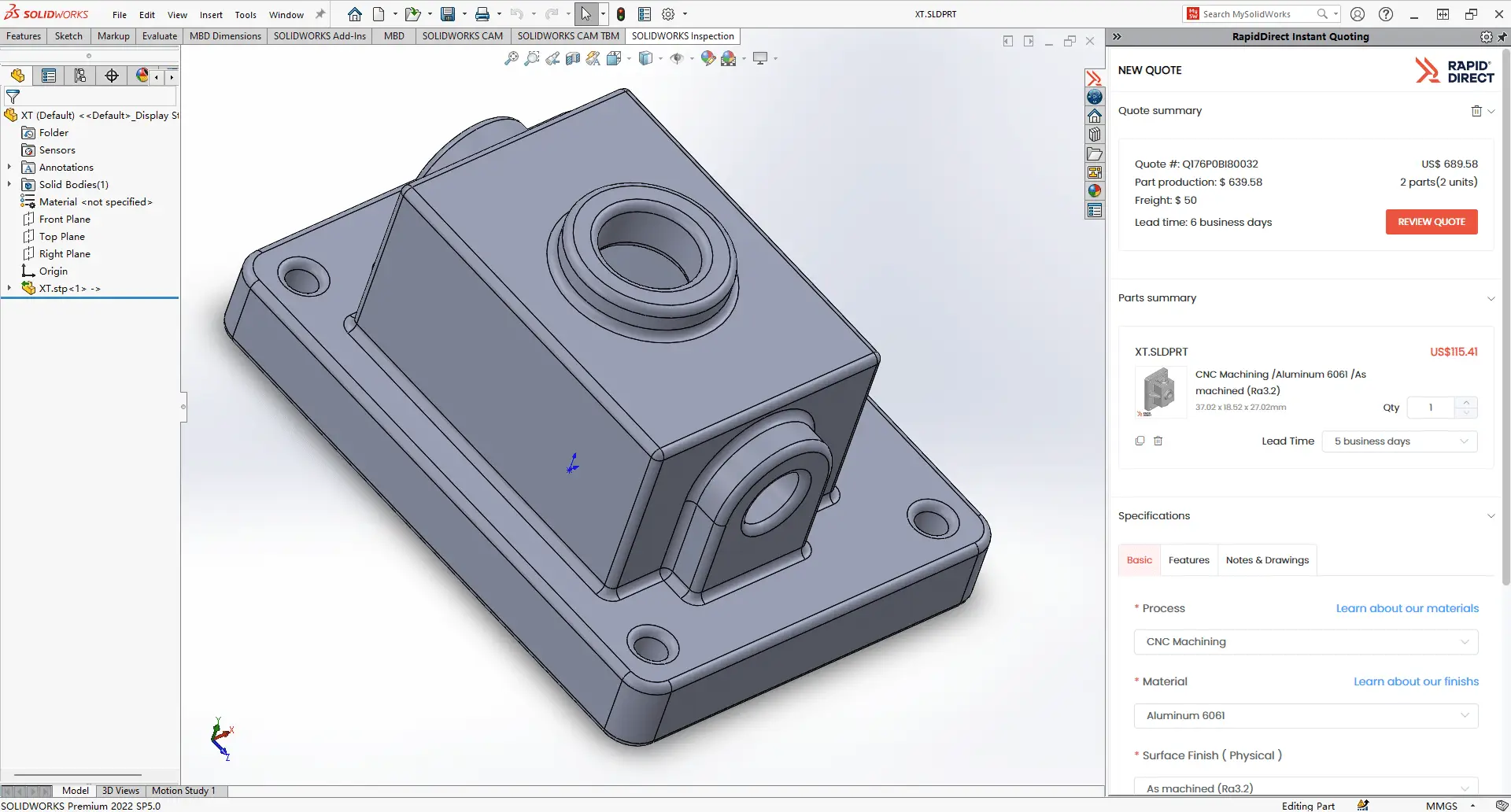Open File Explorer task pane tab
The image size is (1511, 812).
click(1095, 153)
